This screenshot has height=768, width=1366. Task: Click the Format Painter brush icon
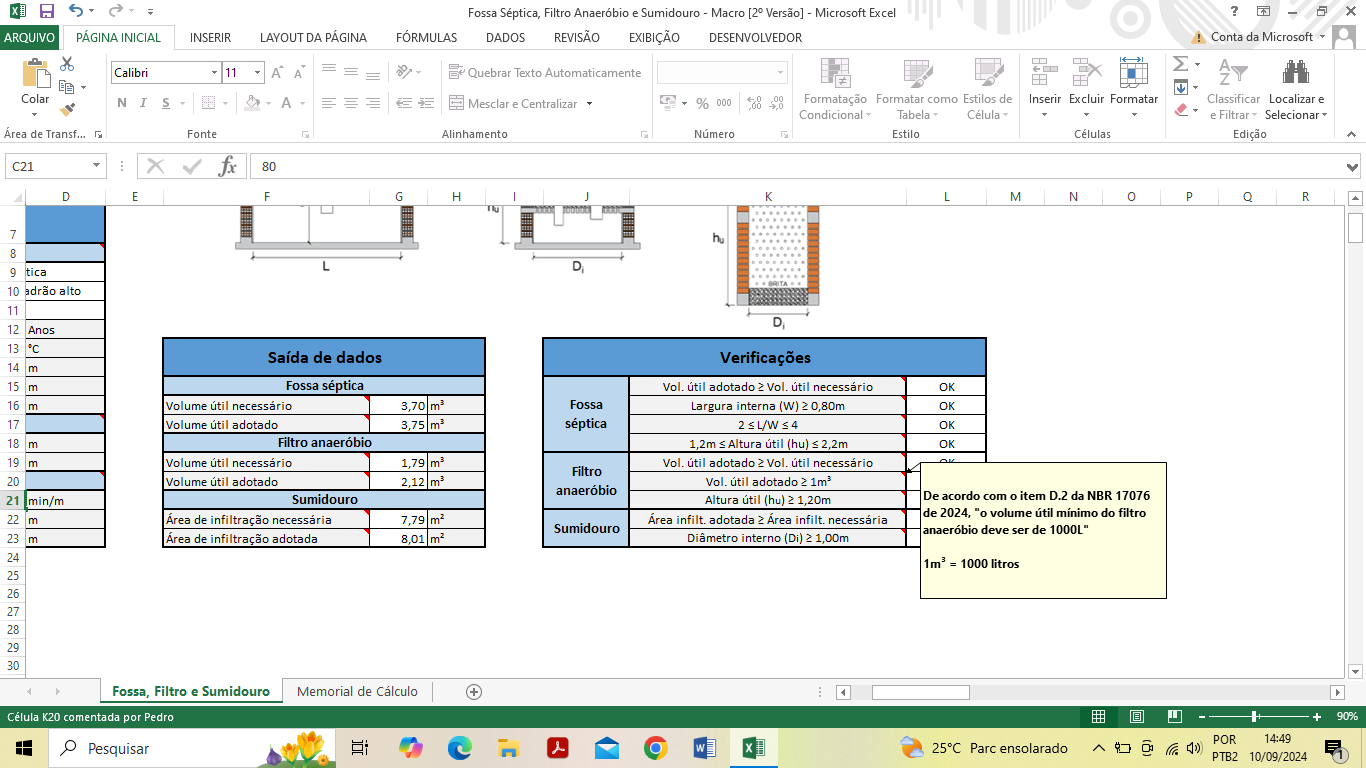68,110
